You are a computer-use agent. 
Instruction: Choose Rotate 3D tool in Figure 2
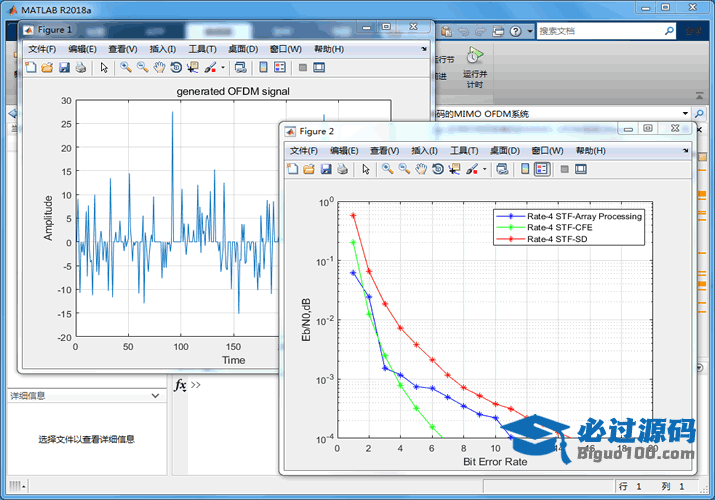click(x=438, y=170)
